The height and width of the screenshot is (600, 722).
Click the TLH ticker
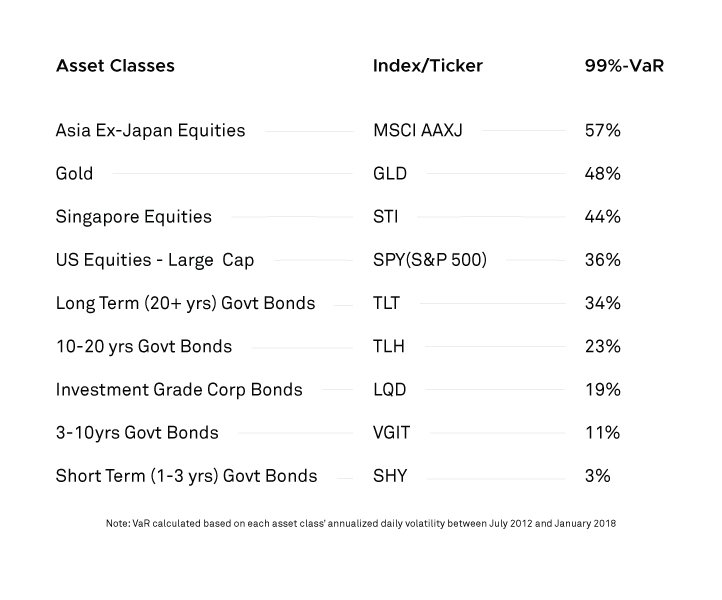tap(388, 346)
